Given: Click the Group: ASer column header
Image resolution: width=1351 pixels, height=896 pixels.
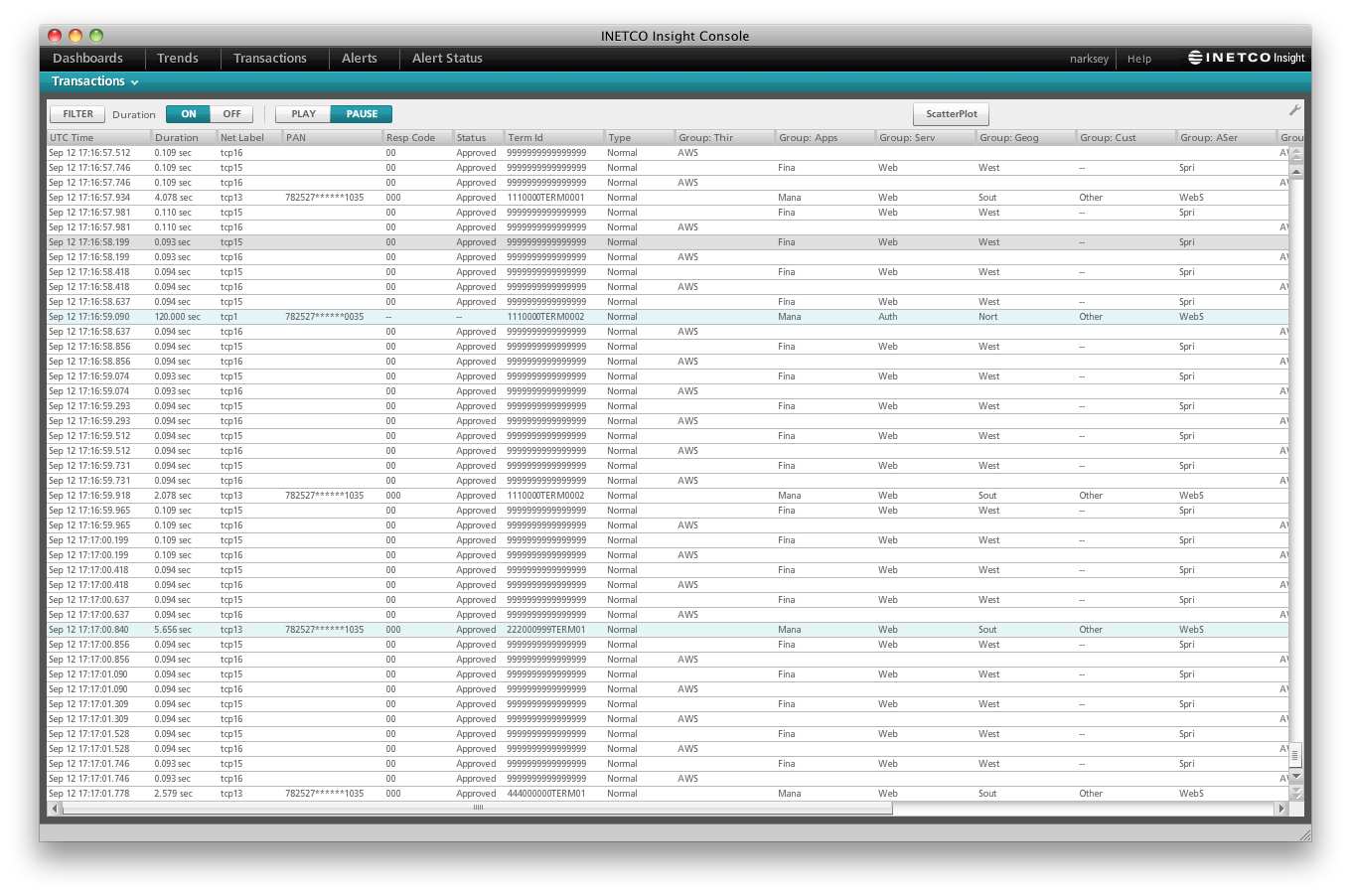Looking at the screenshot, I should click(x=1226, y=137).
